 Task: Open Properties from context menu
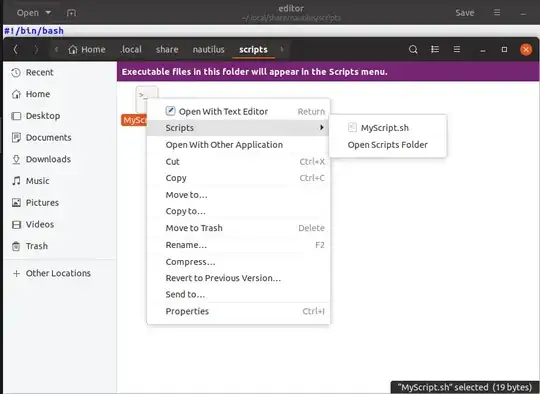point(238,311)
